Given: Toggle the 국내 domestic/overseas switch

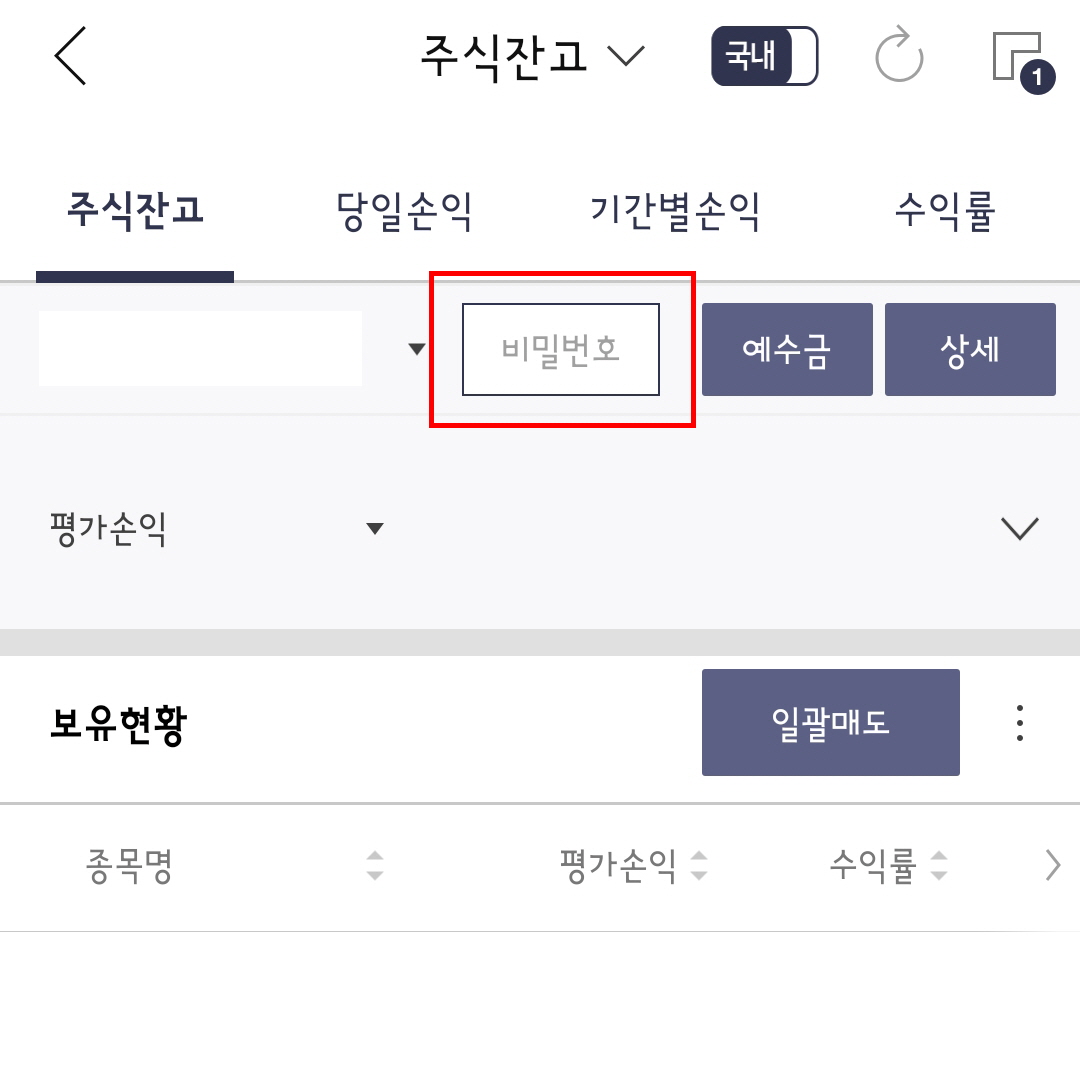Looking at the screenshot, I should tap(765, 56).
